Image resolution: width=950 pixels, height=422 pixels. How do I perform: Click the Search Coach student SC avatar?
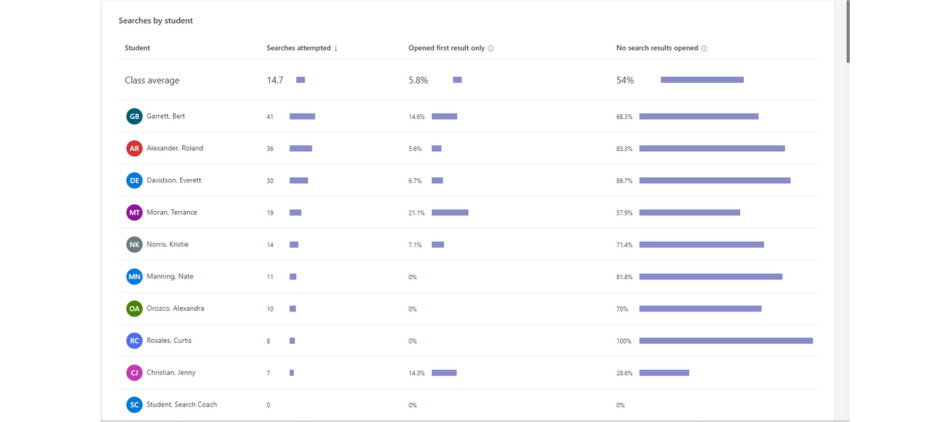[x=134, y=404]
